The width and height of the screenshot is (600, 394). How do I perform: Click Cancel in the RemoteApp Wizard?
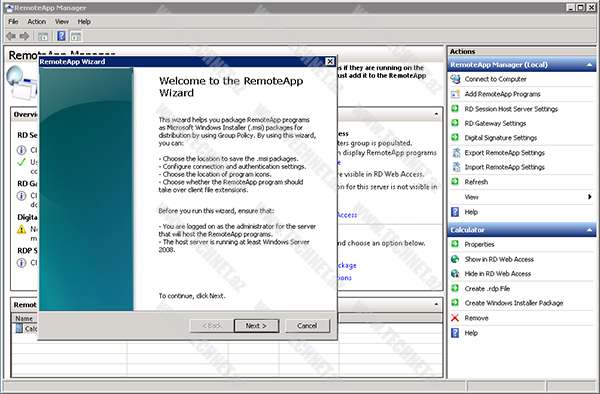tap(307, 326)
